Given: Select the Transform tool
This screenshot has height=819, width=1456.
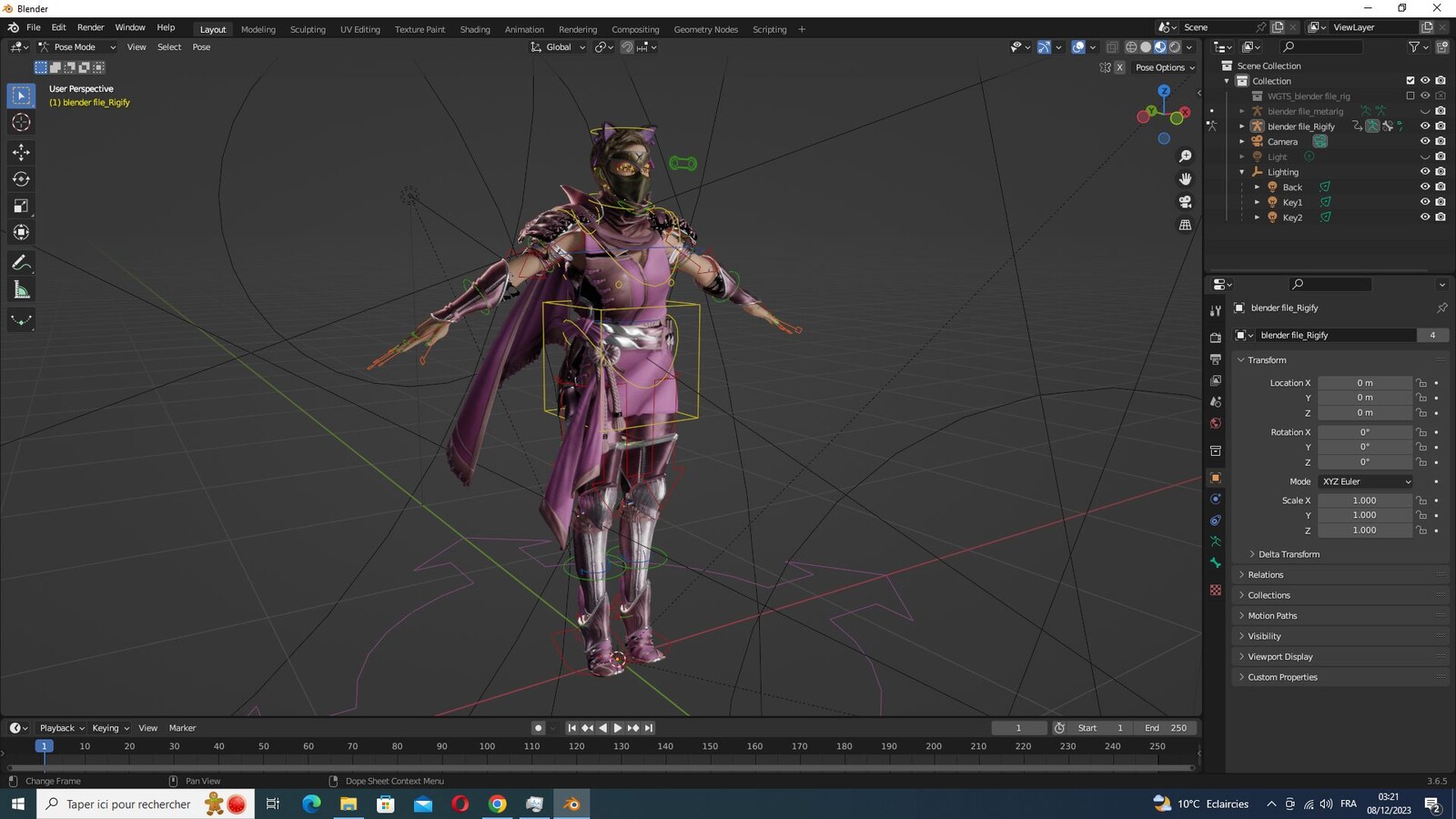Looking at the screenshot, I should (x=21, y=232).
